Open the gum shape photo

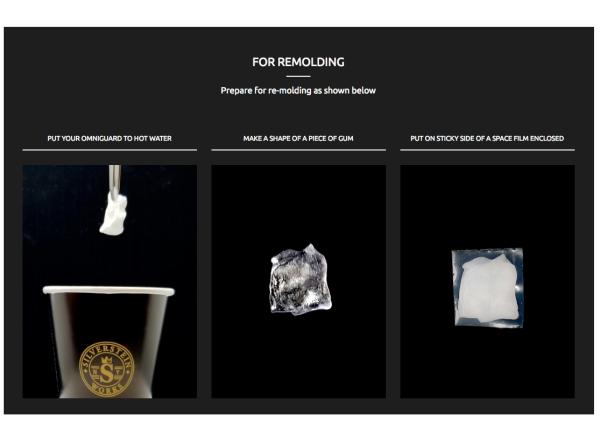[x=298, y=282]
